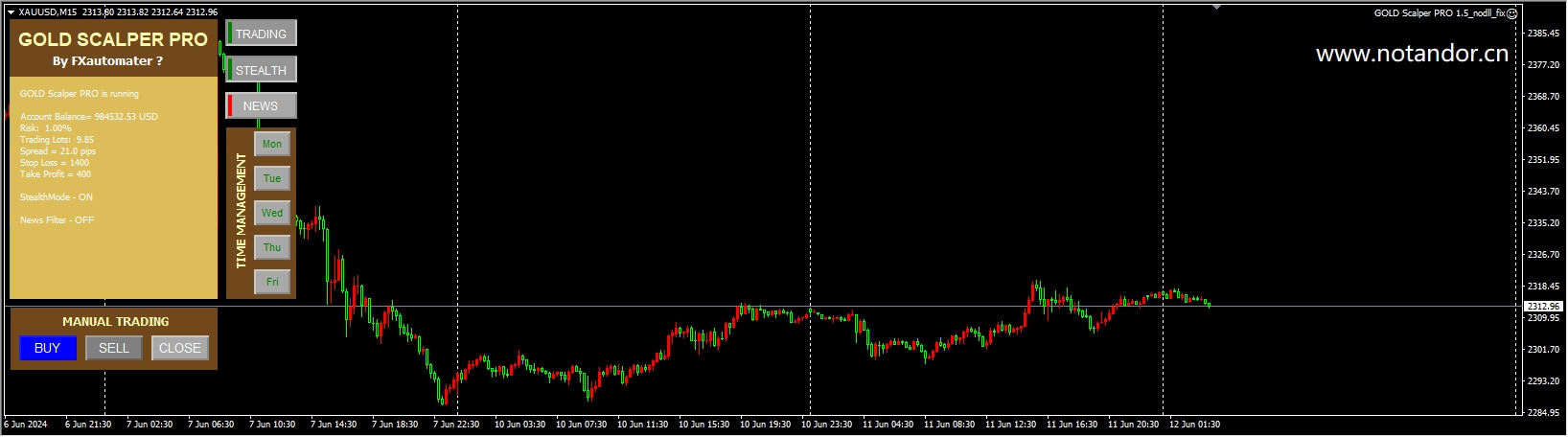Toggle the TRADING button

pos(261,34)
